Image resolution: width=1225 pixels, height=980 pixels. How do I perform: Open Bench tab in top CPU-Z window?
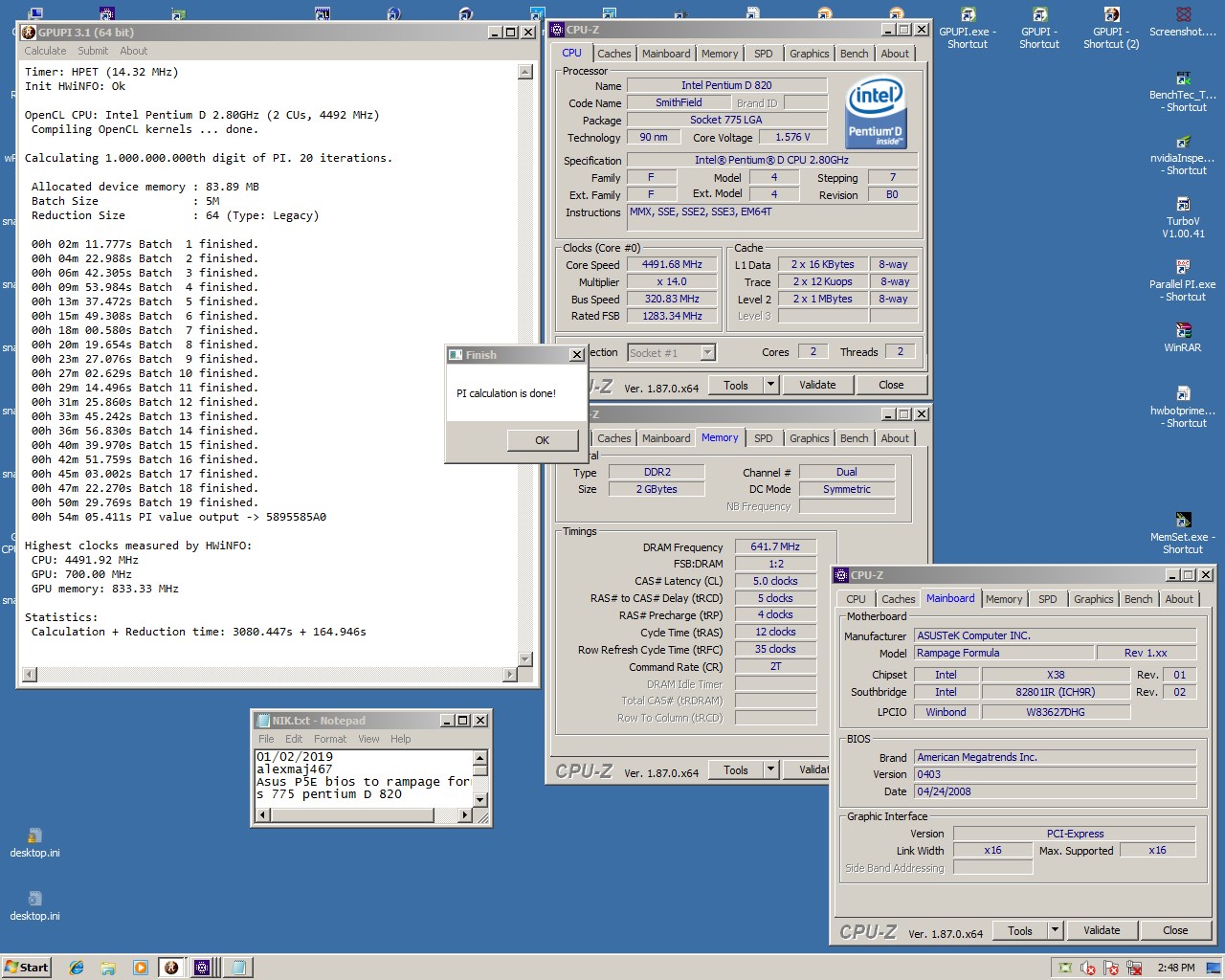click(x=855, y=54)
